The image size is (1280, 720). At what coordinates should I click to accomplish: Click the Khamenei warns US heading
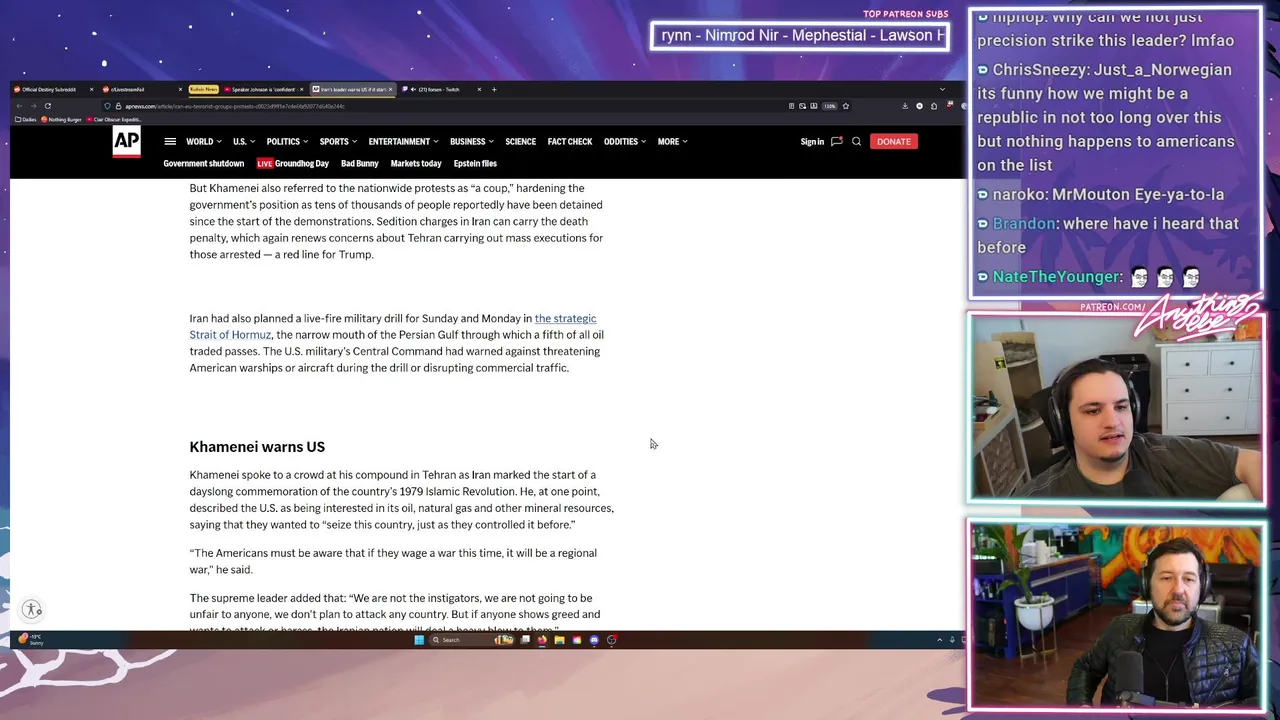coord(257,447)
